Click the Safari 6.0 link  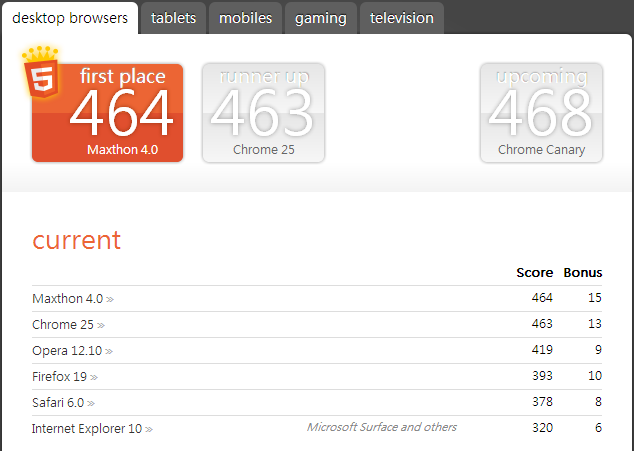[57, 403]
